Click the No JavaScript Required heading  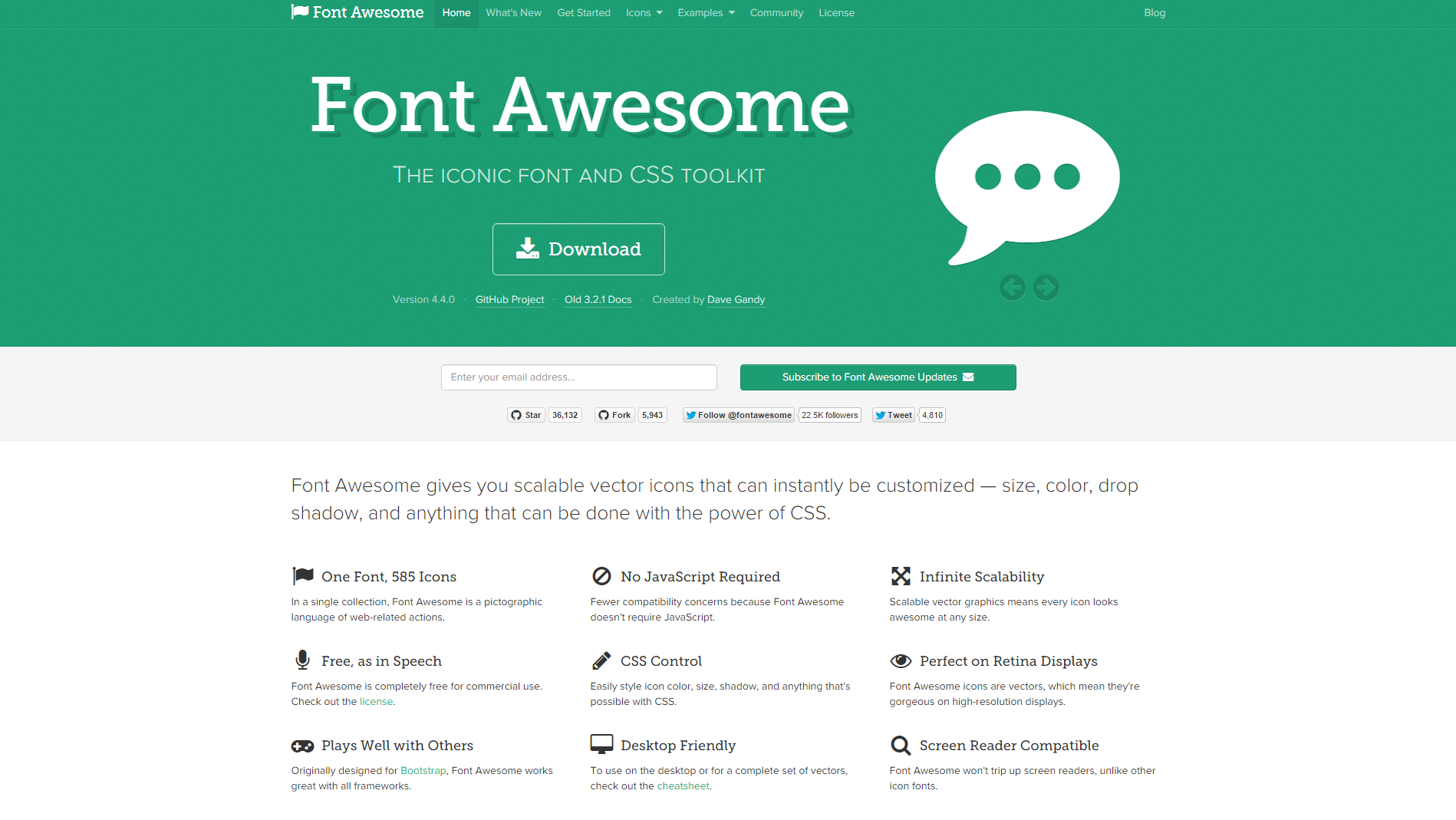700,577
